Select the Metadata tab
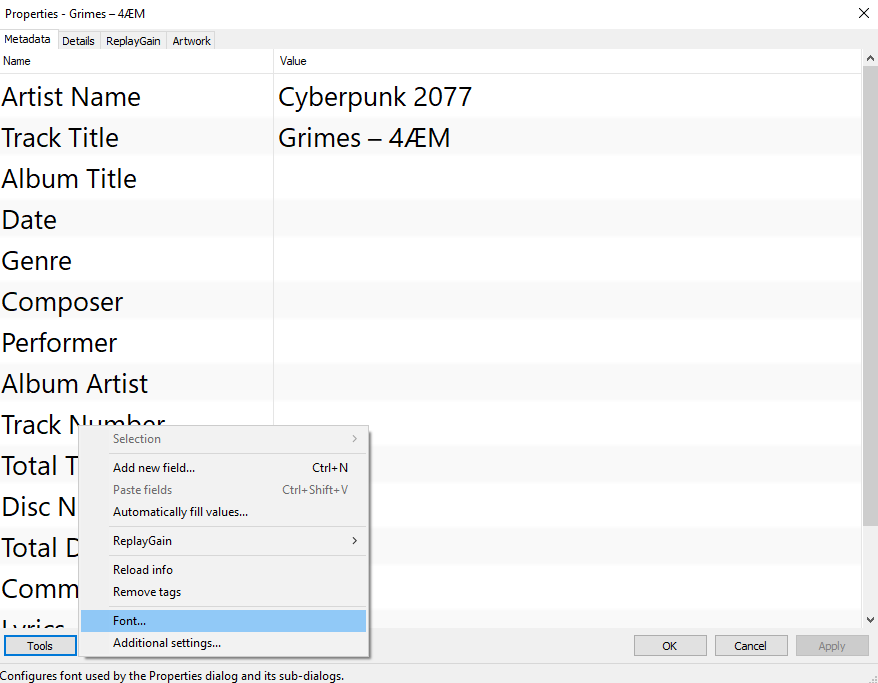 pos(28,40)
